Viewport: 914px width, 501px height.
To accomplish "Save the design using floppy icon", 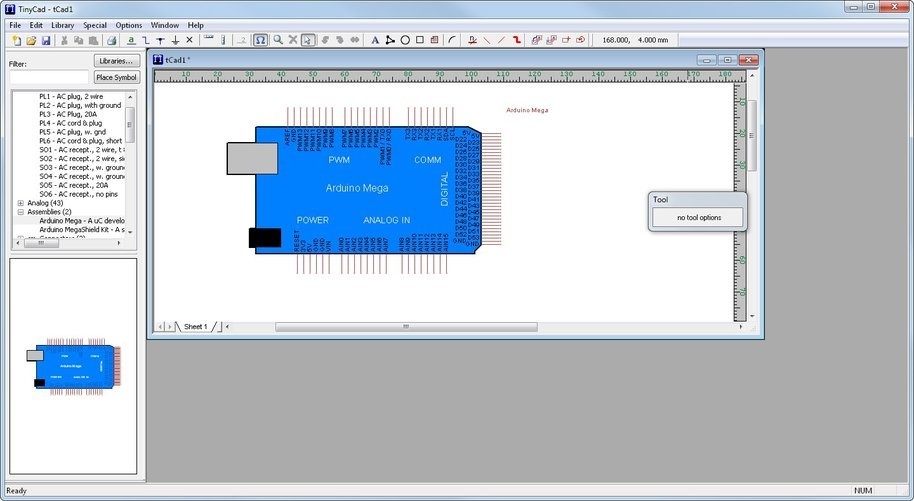I will [46, 40].
